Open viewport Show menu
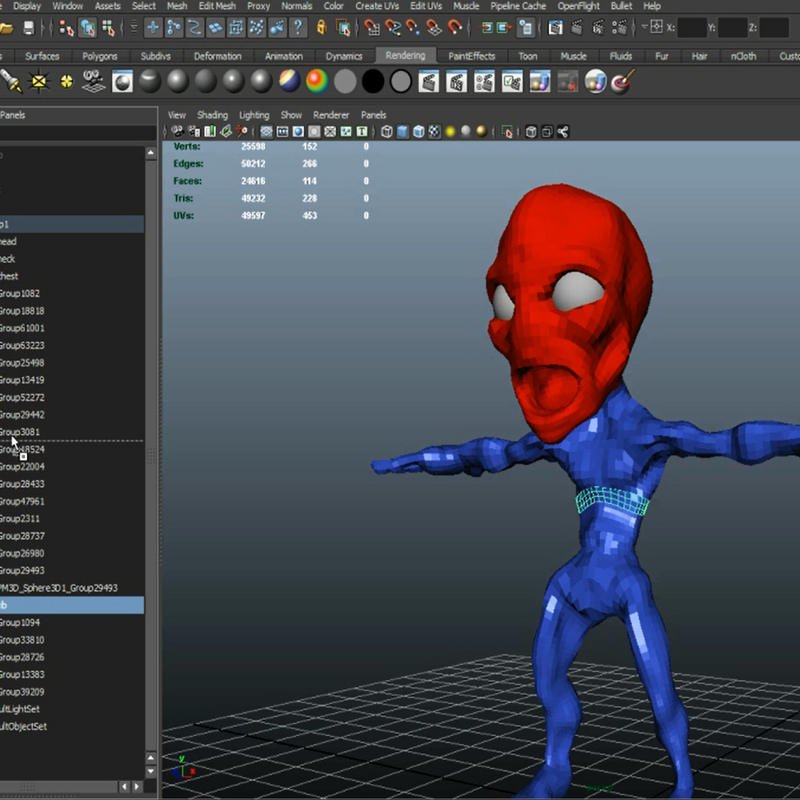The height and width of the screenshot is (800, 800). 291,115
